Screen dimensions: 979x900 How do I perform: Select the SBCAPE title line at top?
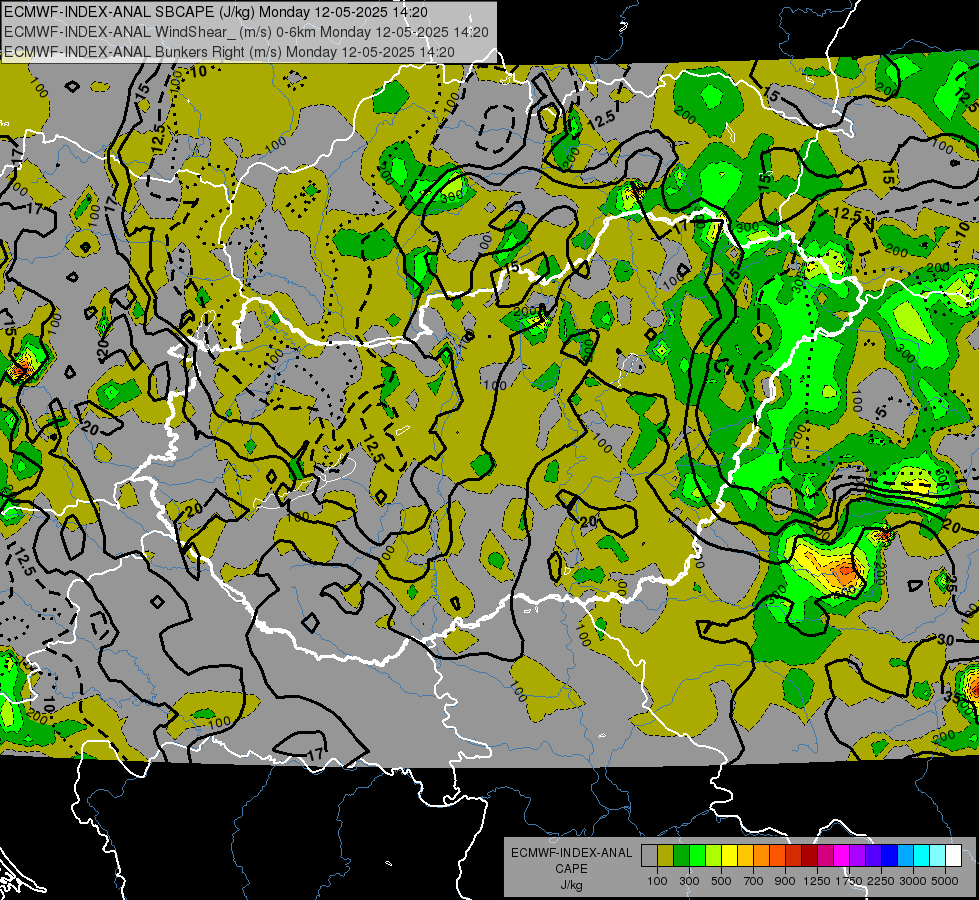(x=216, y=12)
